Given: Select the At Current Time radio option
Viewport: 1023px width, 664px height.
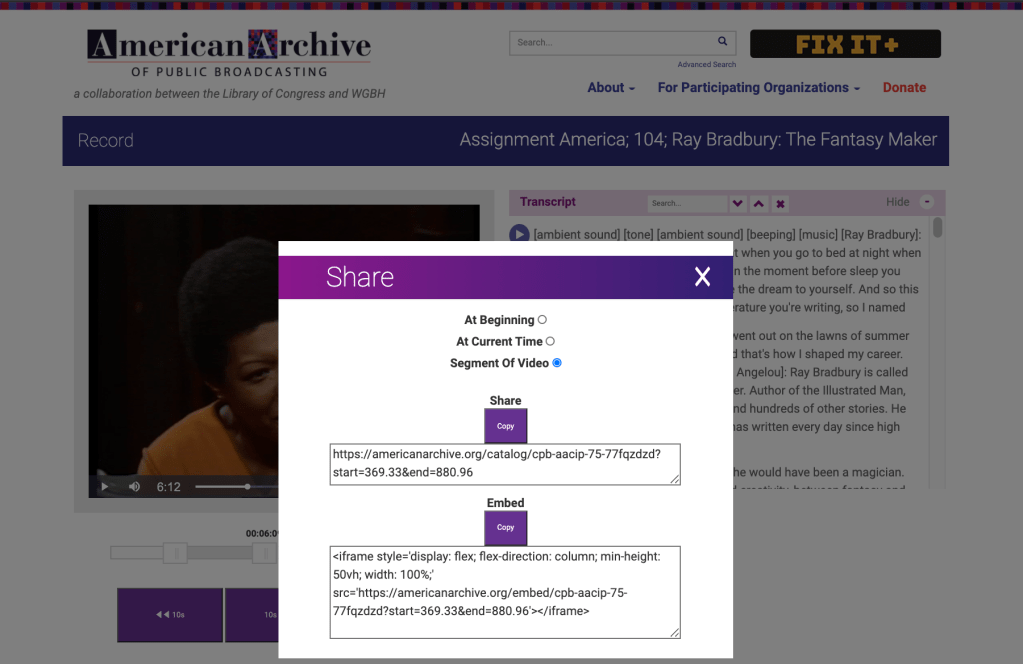Looking at the screenshot, I should click(x=550, y=341).
